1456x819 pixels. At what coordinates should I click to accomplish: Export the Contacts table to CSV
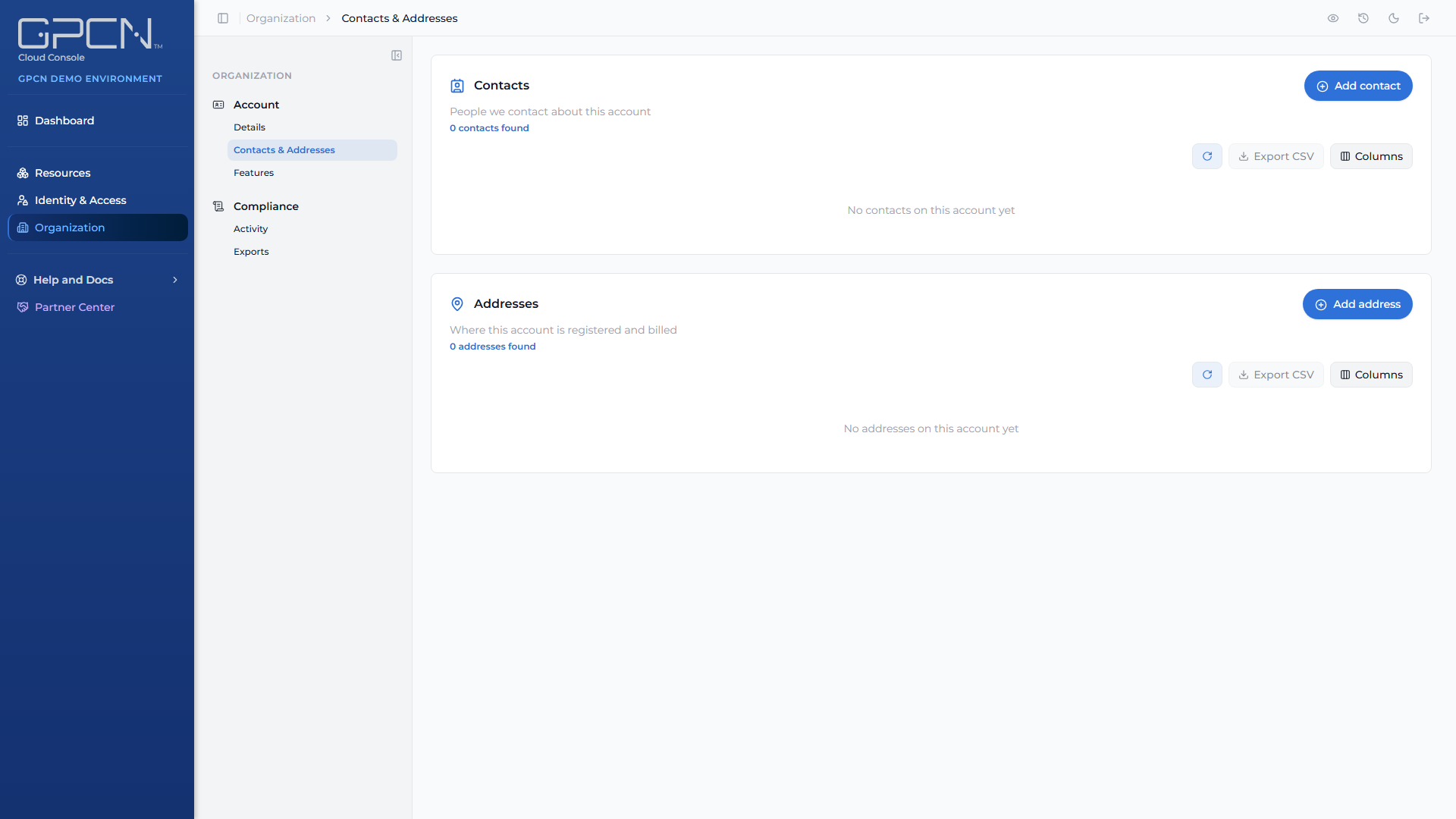(x=1276, y=156)
